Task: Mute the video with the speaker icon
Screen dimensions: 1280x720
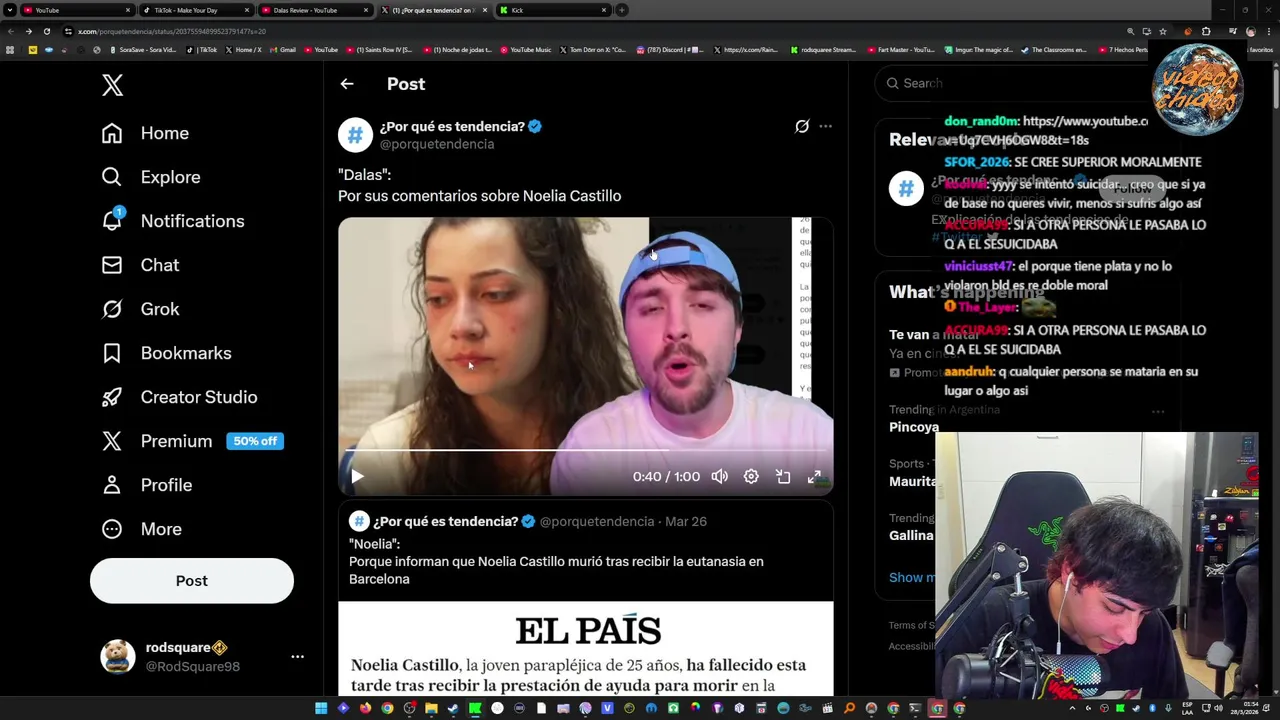Action: pos(719,477)
